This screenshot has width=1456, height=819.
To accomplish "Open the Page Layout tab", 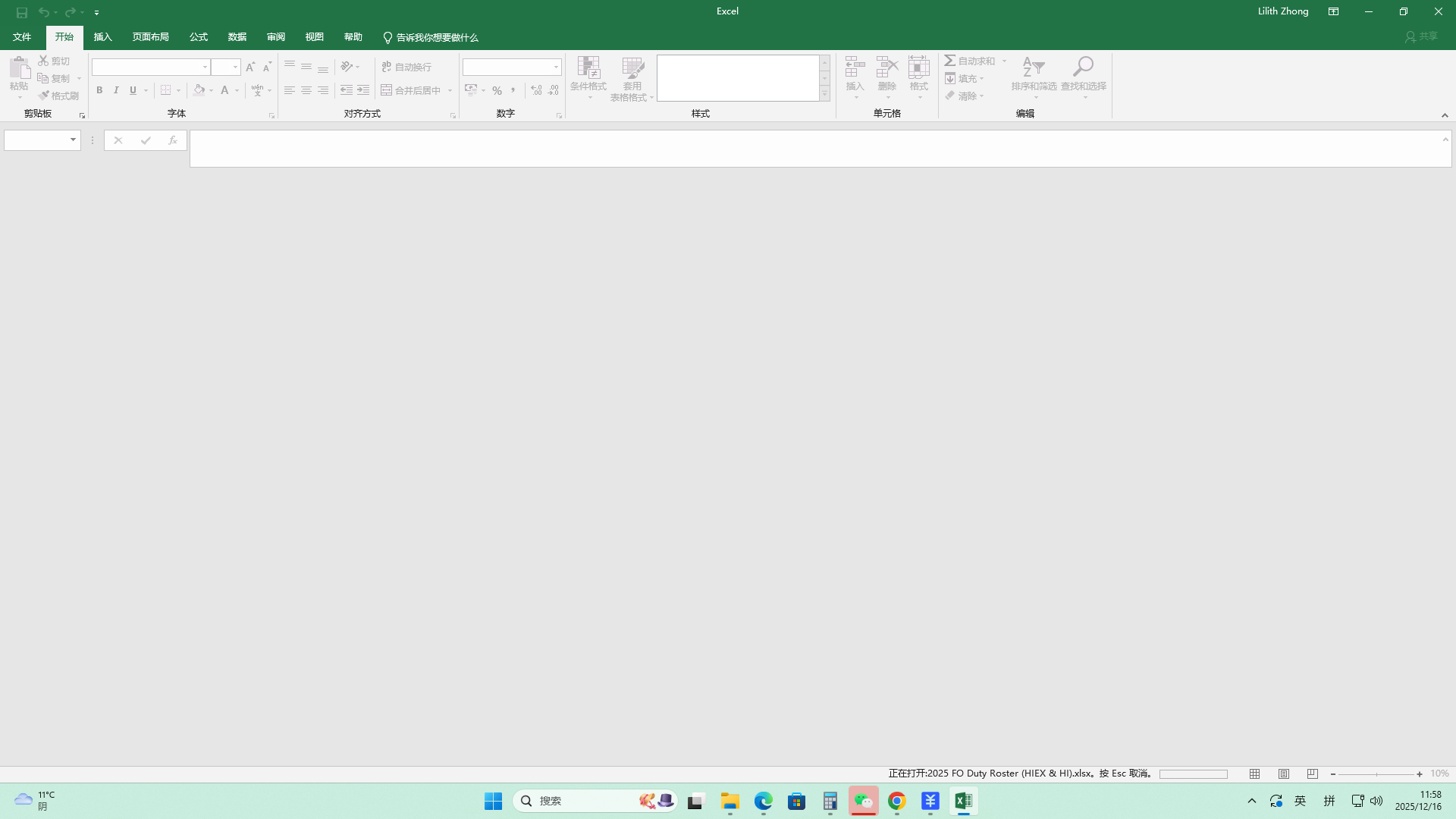I will (150, 37).
